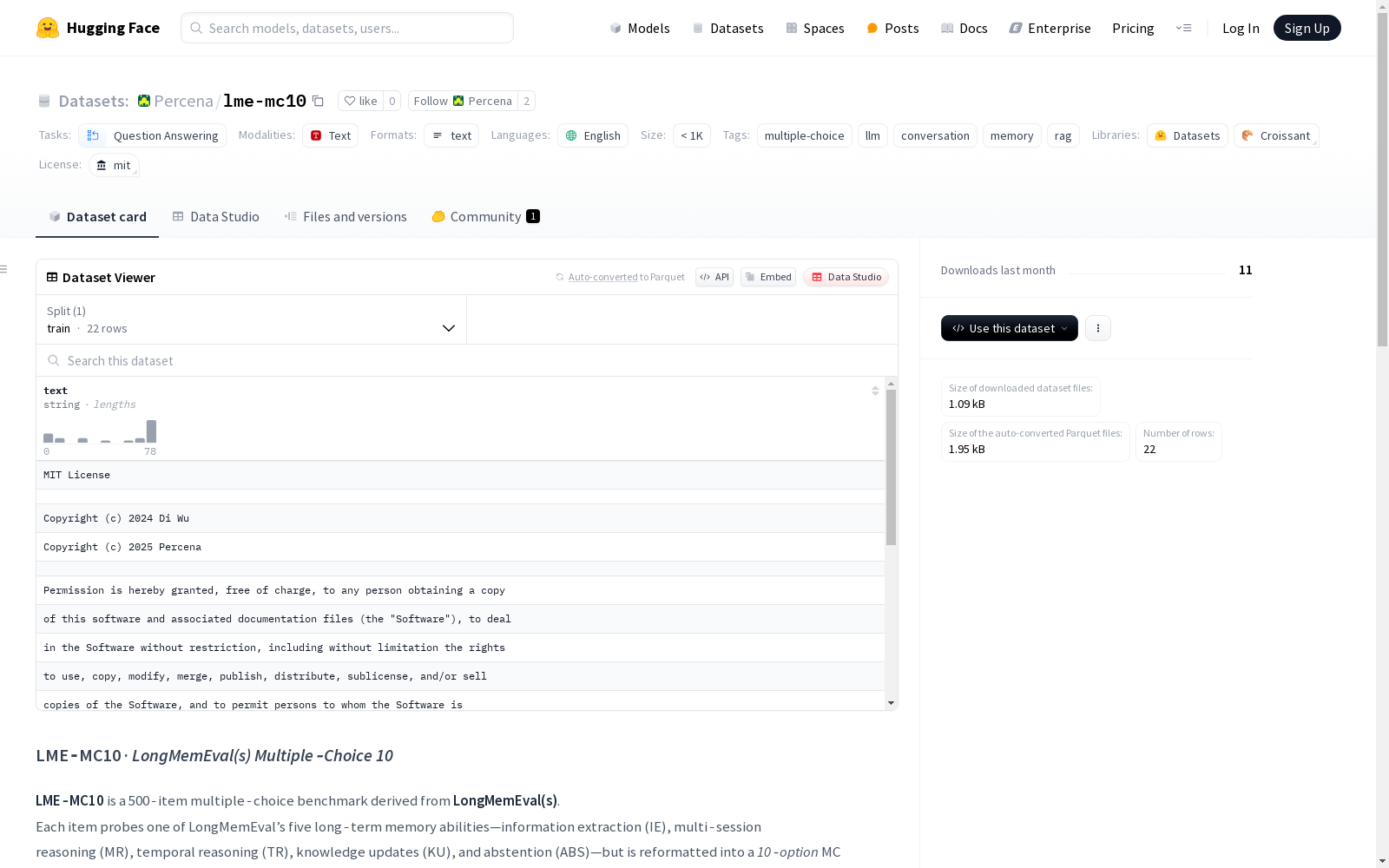
Task: Go to Datasets in the top navigation
Action: 727,28
